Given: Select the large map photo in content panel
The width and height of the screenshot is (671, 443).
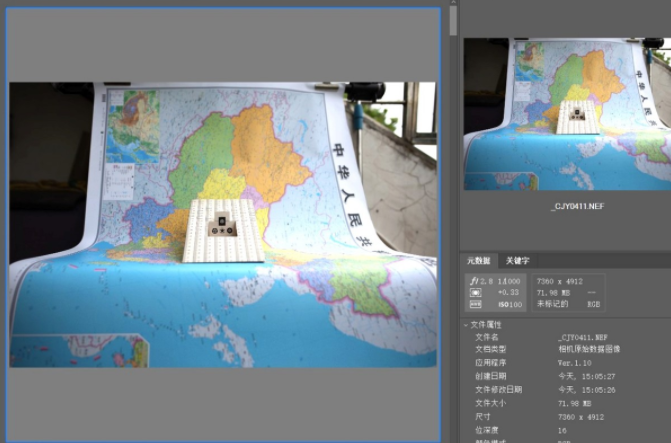Looking at the screenshot, I should (223, 224).
